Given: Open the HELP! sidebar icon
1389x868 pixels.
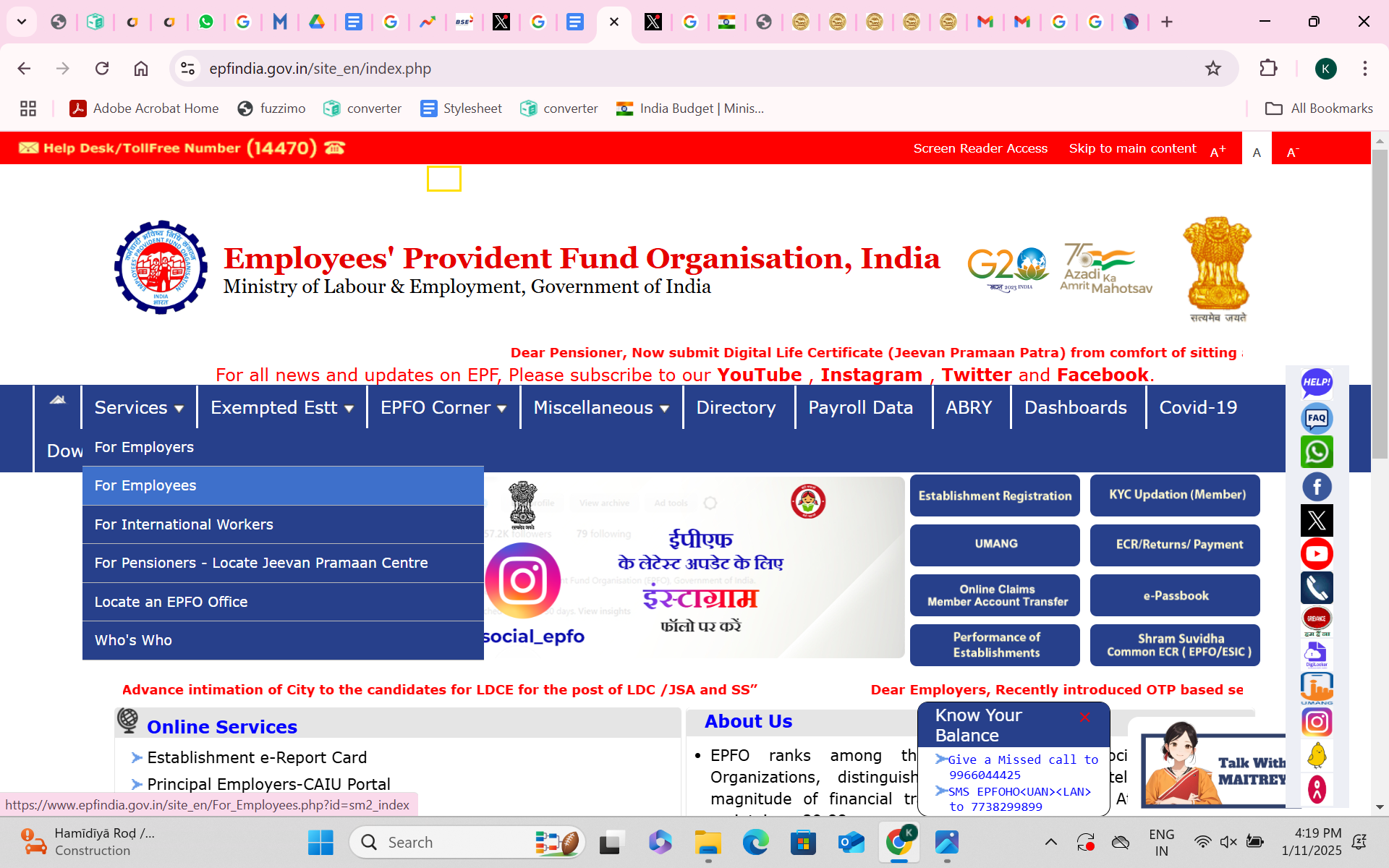Looking at the screenshot, I should (1317, 383).
